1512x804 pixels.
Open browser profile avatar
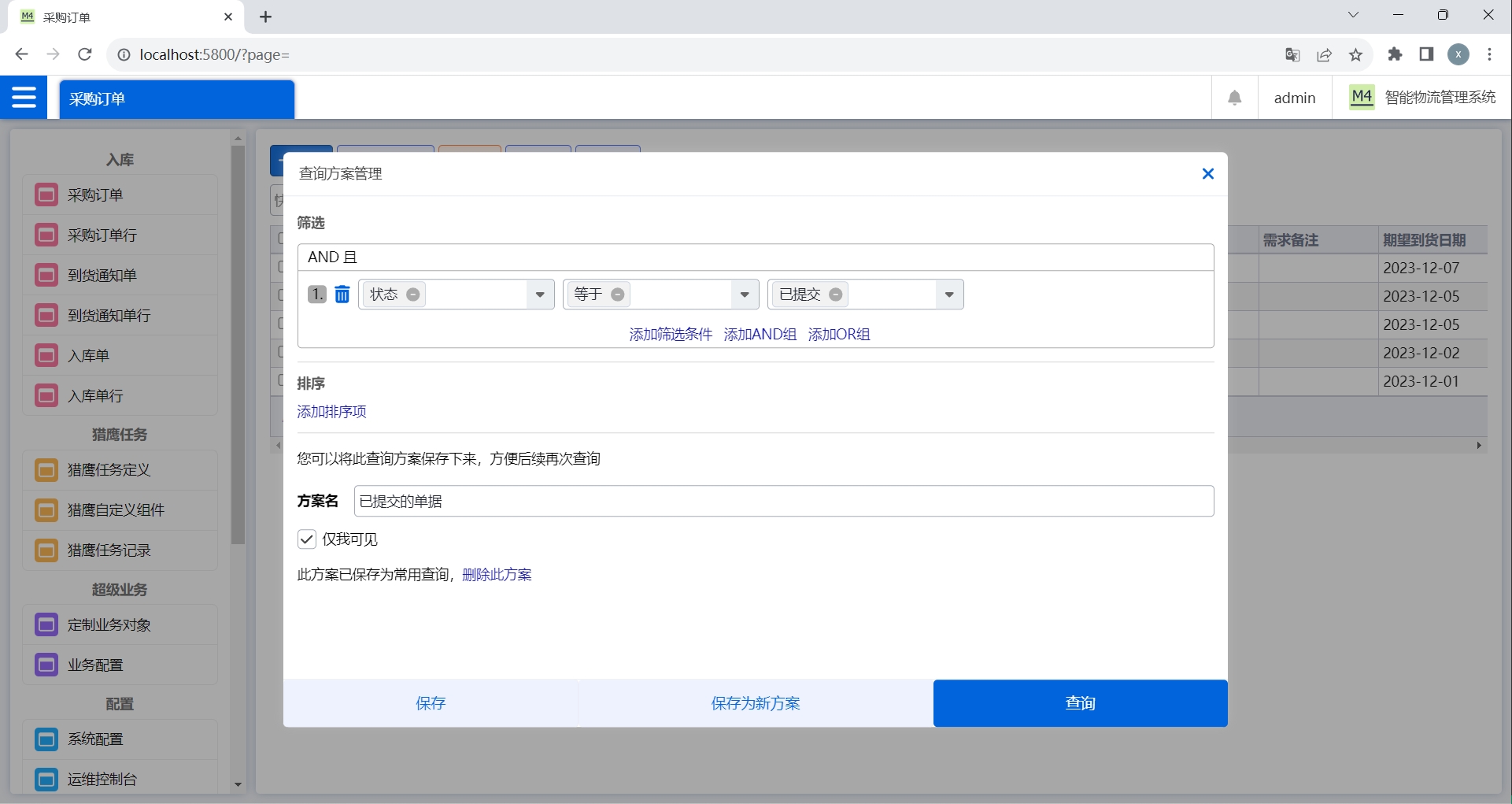click(x=1458, y=54)
